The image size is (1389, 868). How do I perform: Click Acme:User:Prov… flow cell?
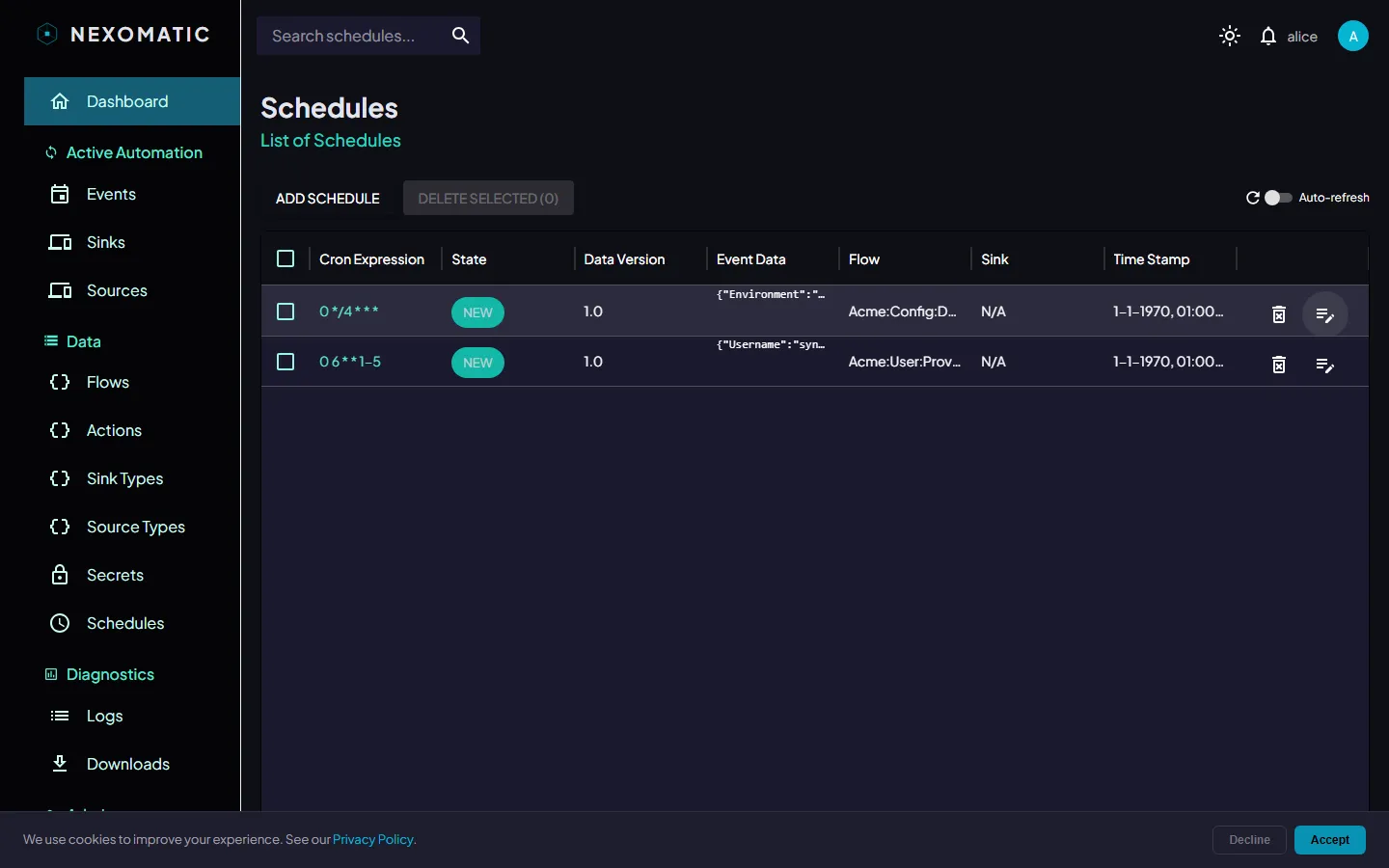[x=905, y=362]
